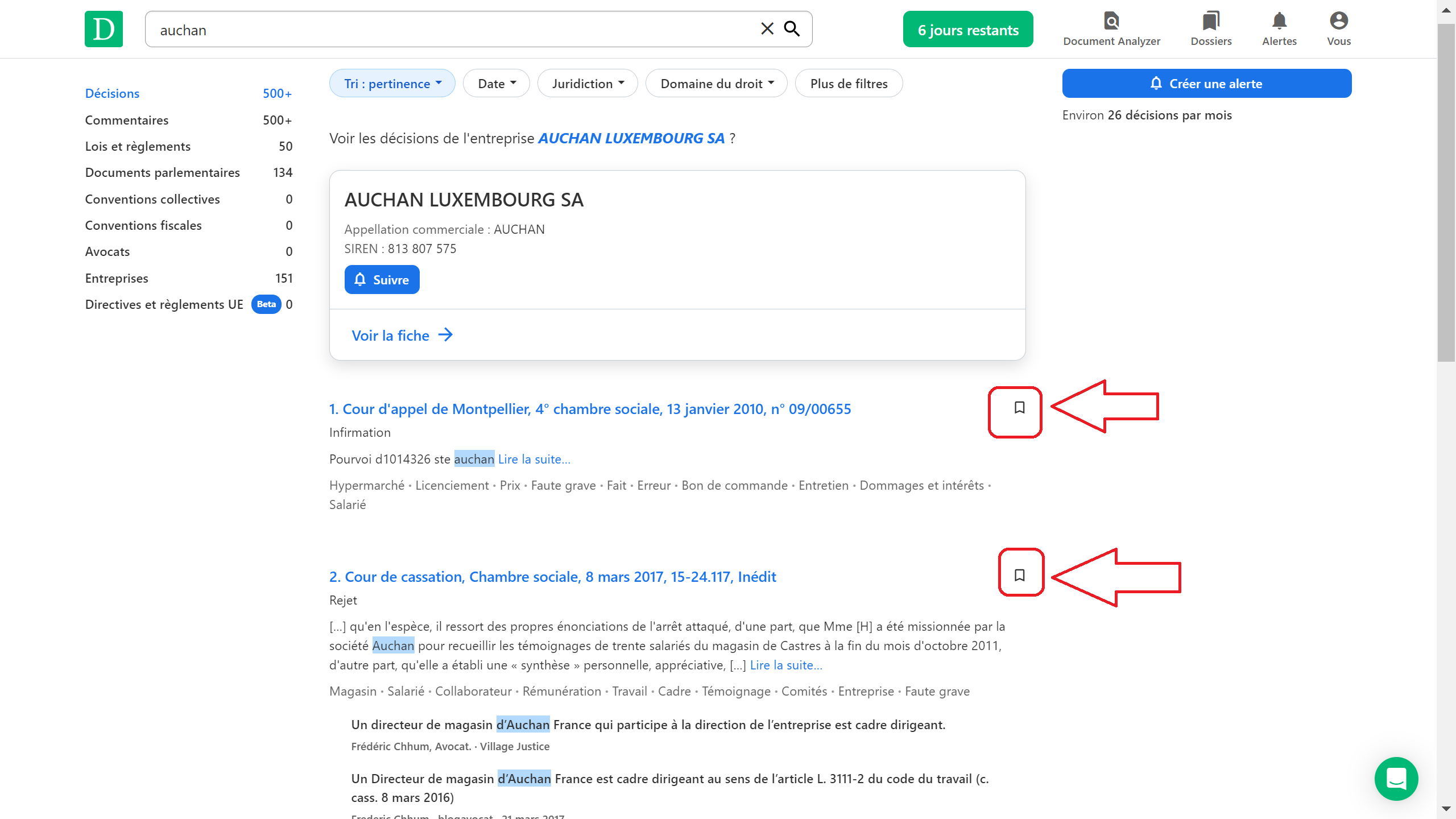
Task: Select the Commentaires category
Action: 188,120
